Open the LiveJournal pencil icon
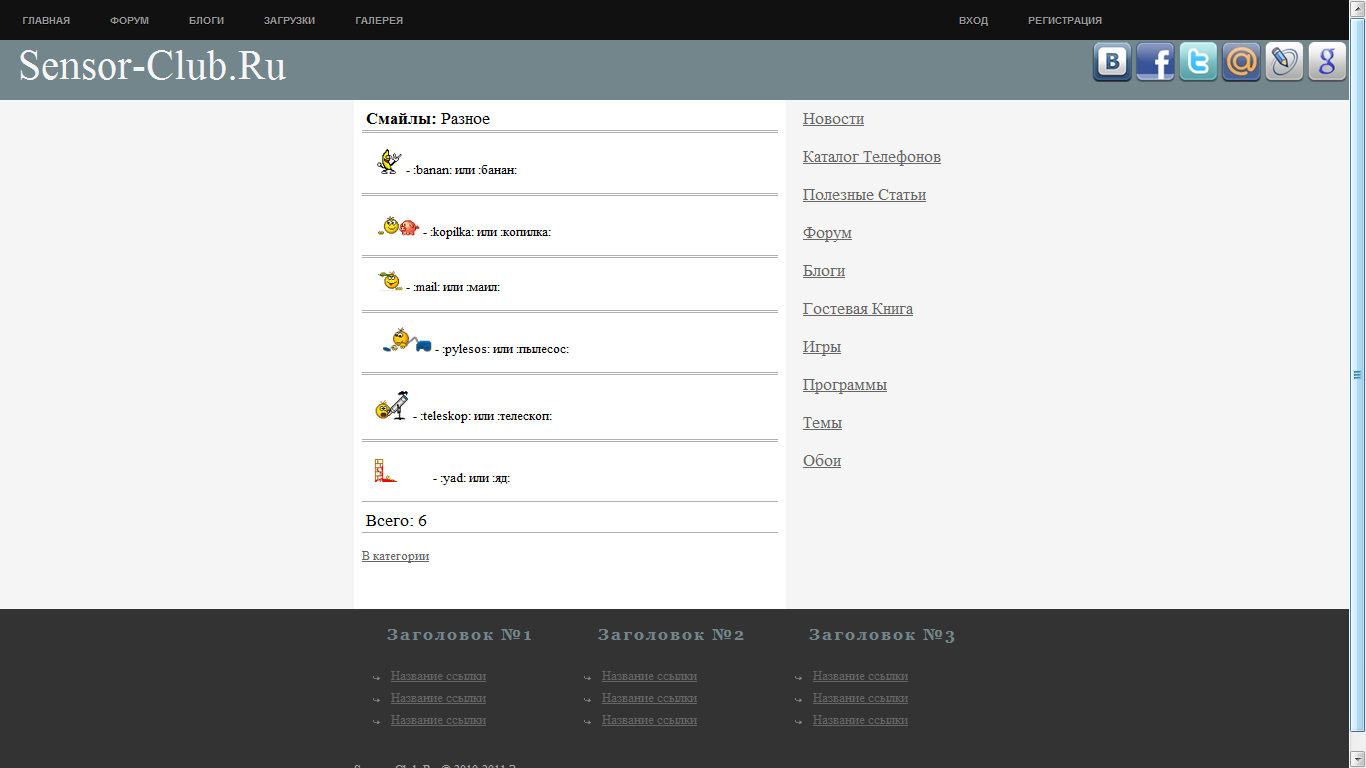 click(x=1284, y=62)
